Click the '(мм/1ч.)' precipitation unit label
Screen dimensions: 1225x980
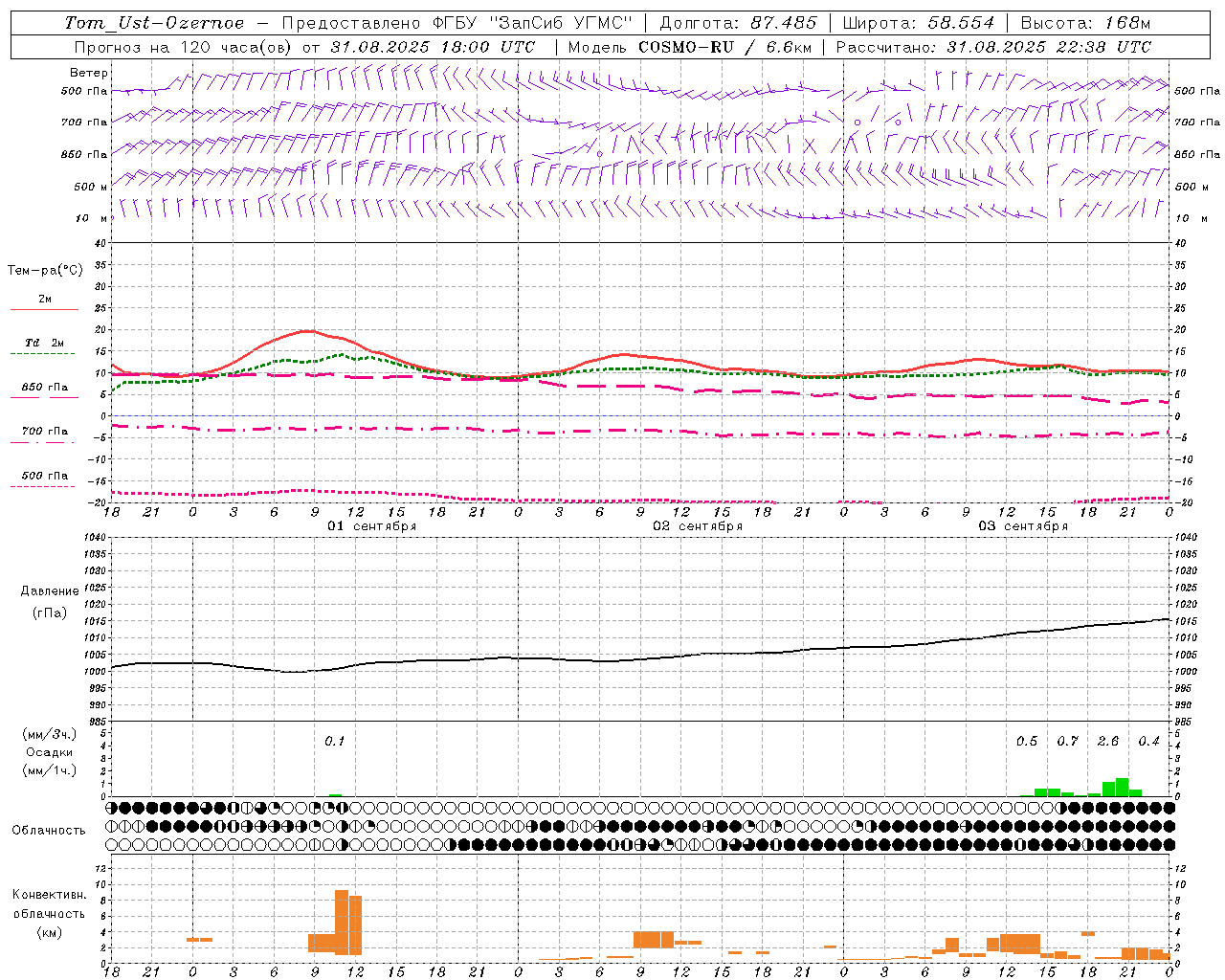tap(49, 770)
